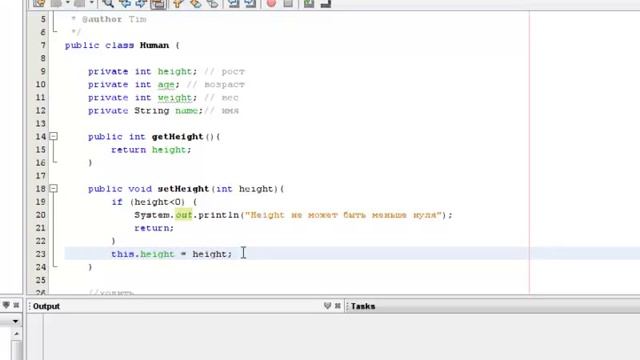This screenshot has width=640, height=360.
Task: Click the left panel scrollbar up arrow
Action: tap(16, 334)
